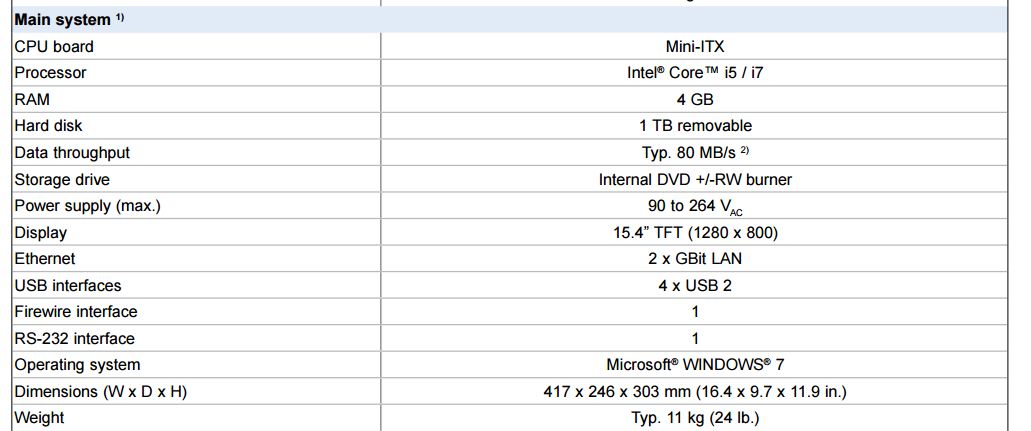Select the Intel Core i5 / i7 text

pyautogui.click(x=695, y=73)
